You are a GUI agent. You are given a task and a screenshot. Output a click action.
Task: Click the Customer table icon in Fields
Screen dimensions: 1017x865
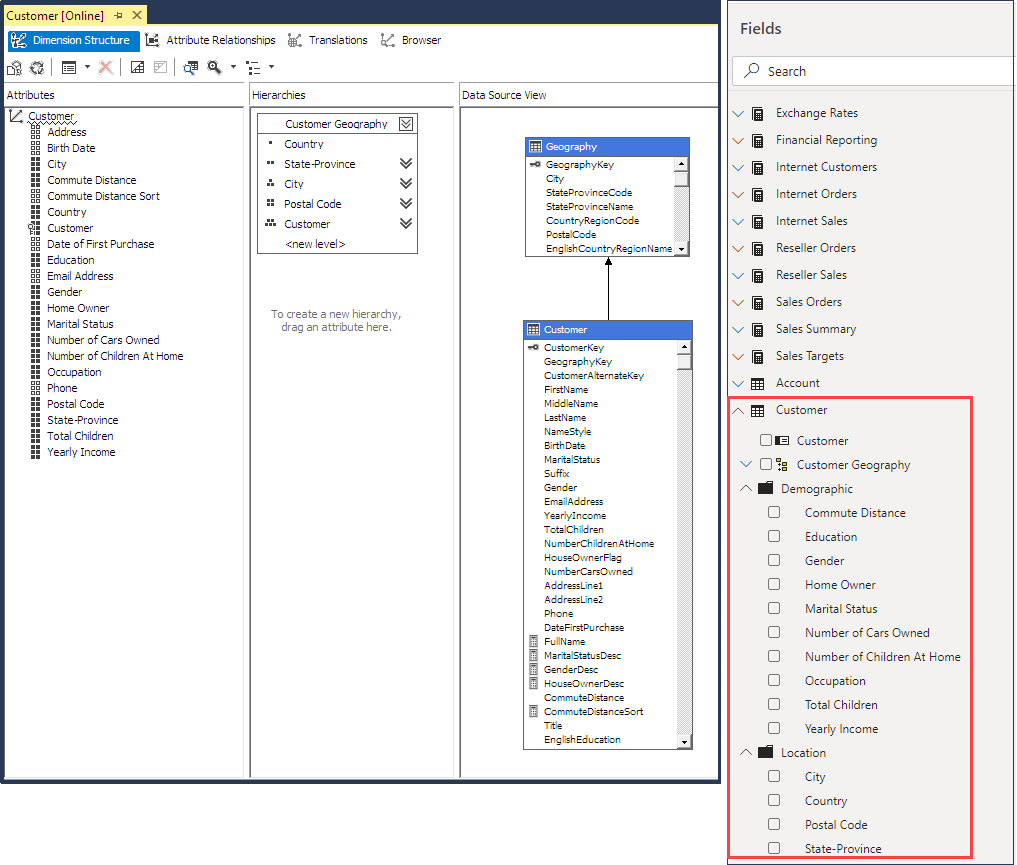pyautogui.click(x=757, y=411)
